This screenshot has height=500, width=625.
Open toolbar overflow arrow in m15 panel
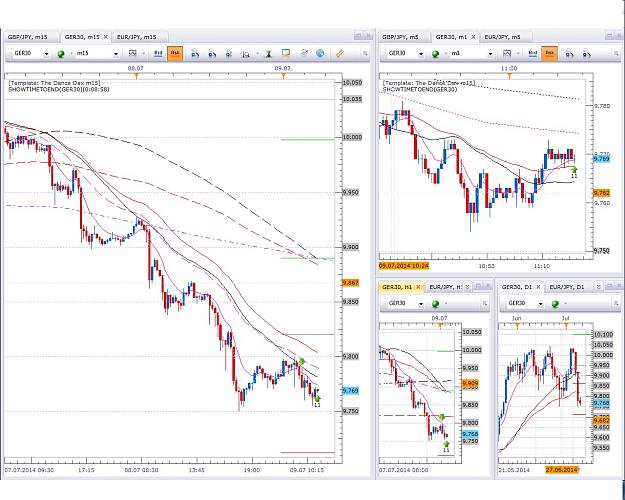(365, 54)
